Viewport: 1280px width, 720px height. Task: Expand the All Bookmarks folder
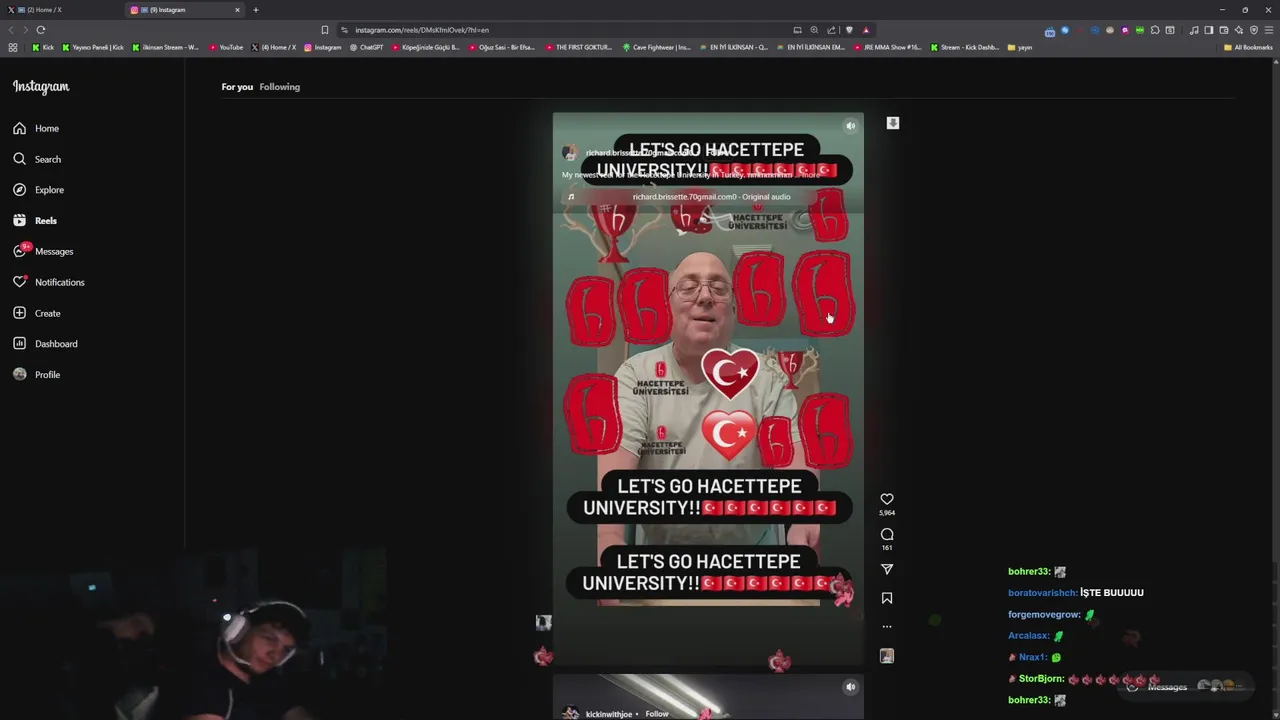click(1249, 47)
